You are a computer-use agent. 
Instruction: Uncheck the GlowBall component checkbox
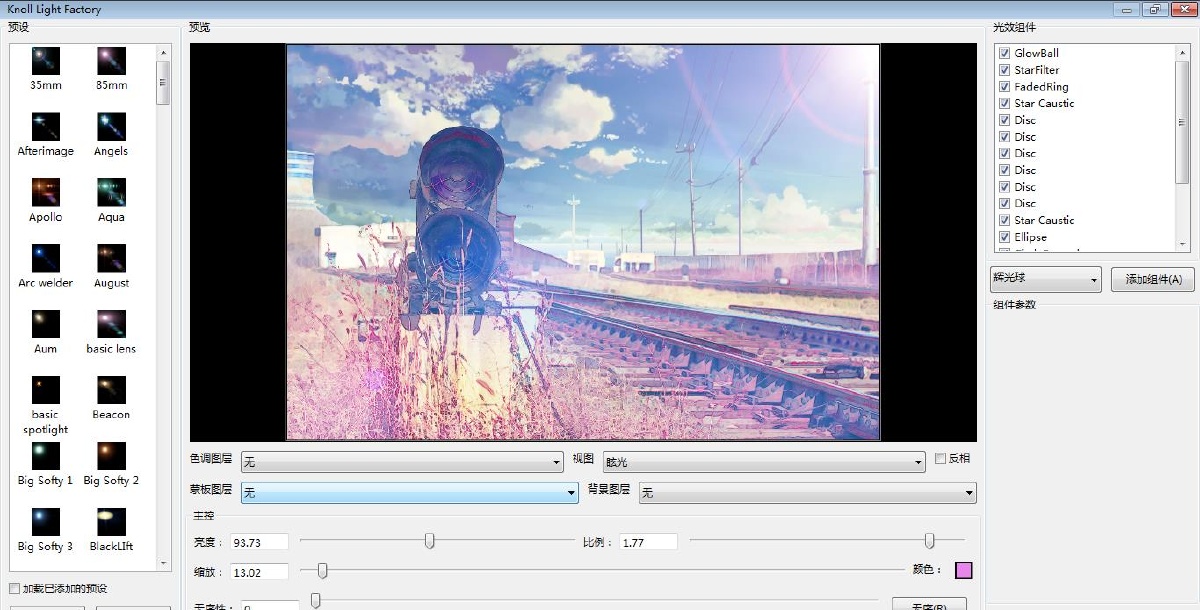coord(1004,53)
